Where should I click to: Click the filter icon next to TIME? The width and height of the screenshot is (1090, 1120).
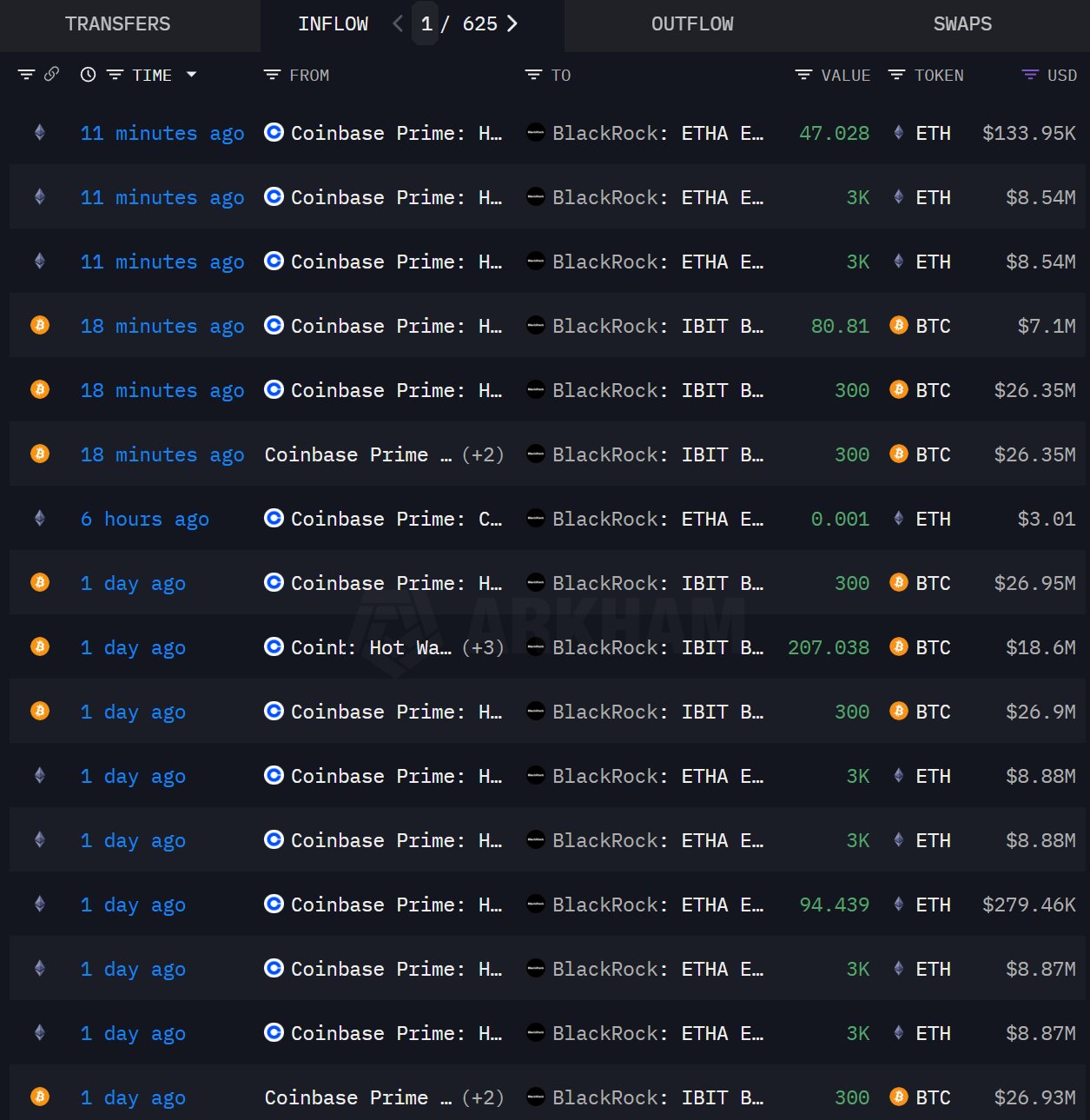pos(115,76)
